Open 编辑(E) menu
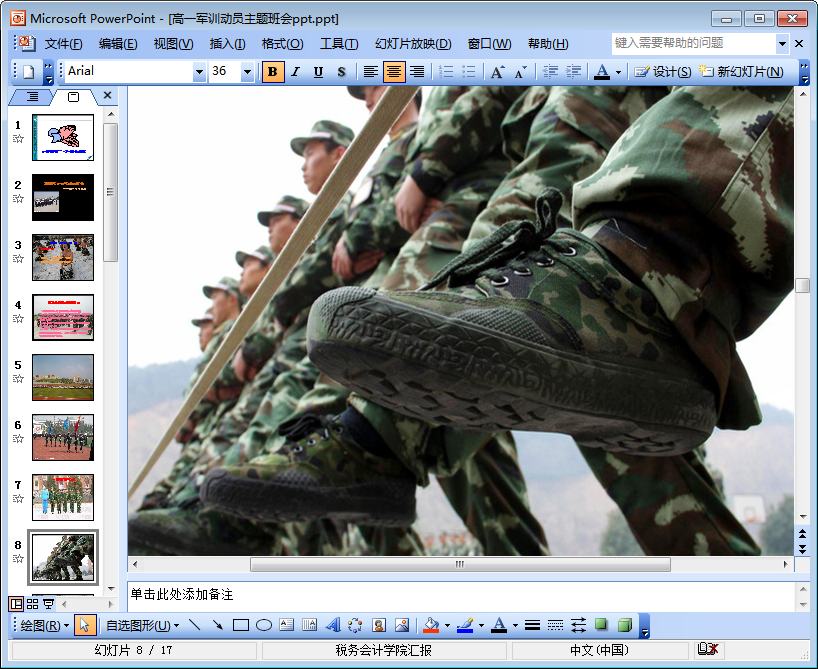 click(118, 44)
